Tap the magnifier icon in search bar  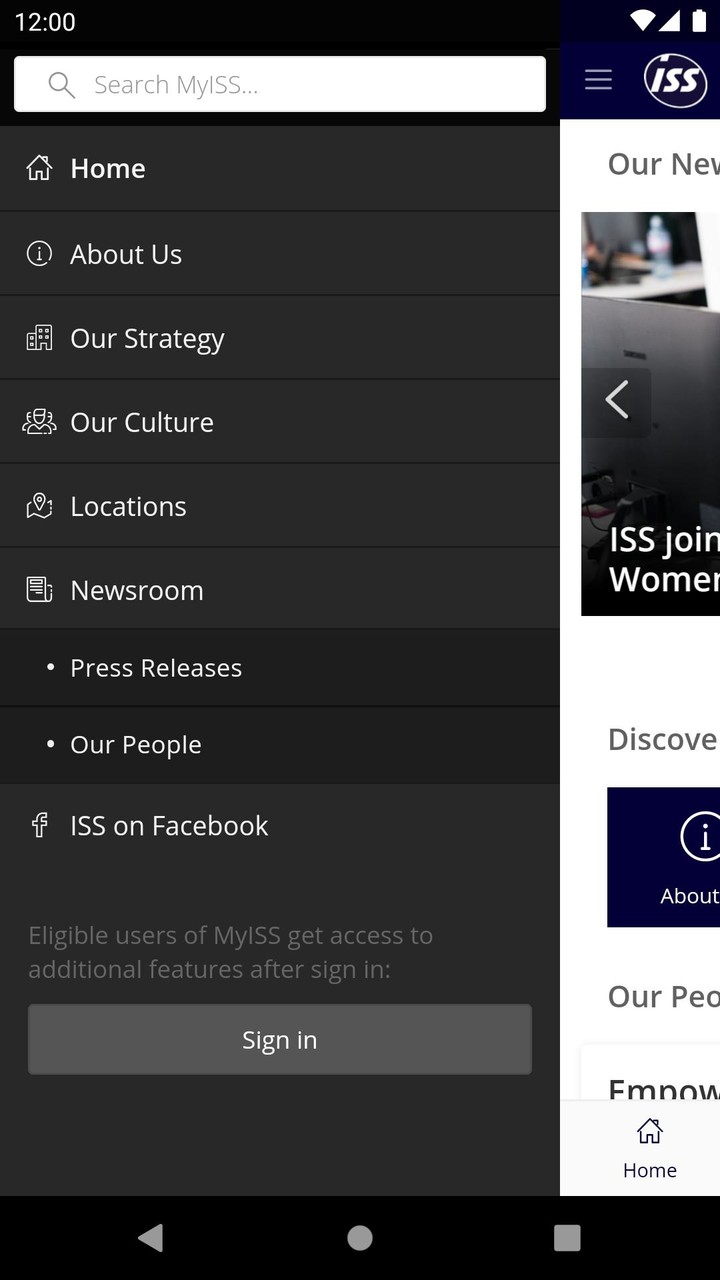click(x=61, y=85)
